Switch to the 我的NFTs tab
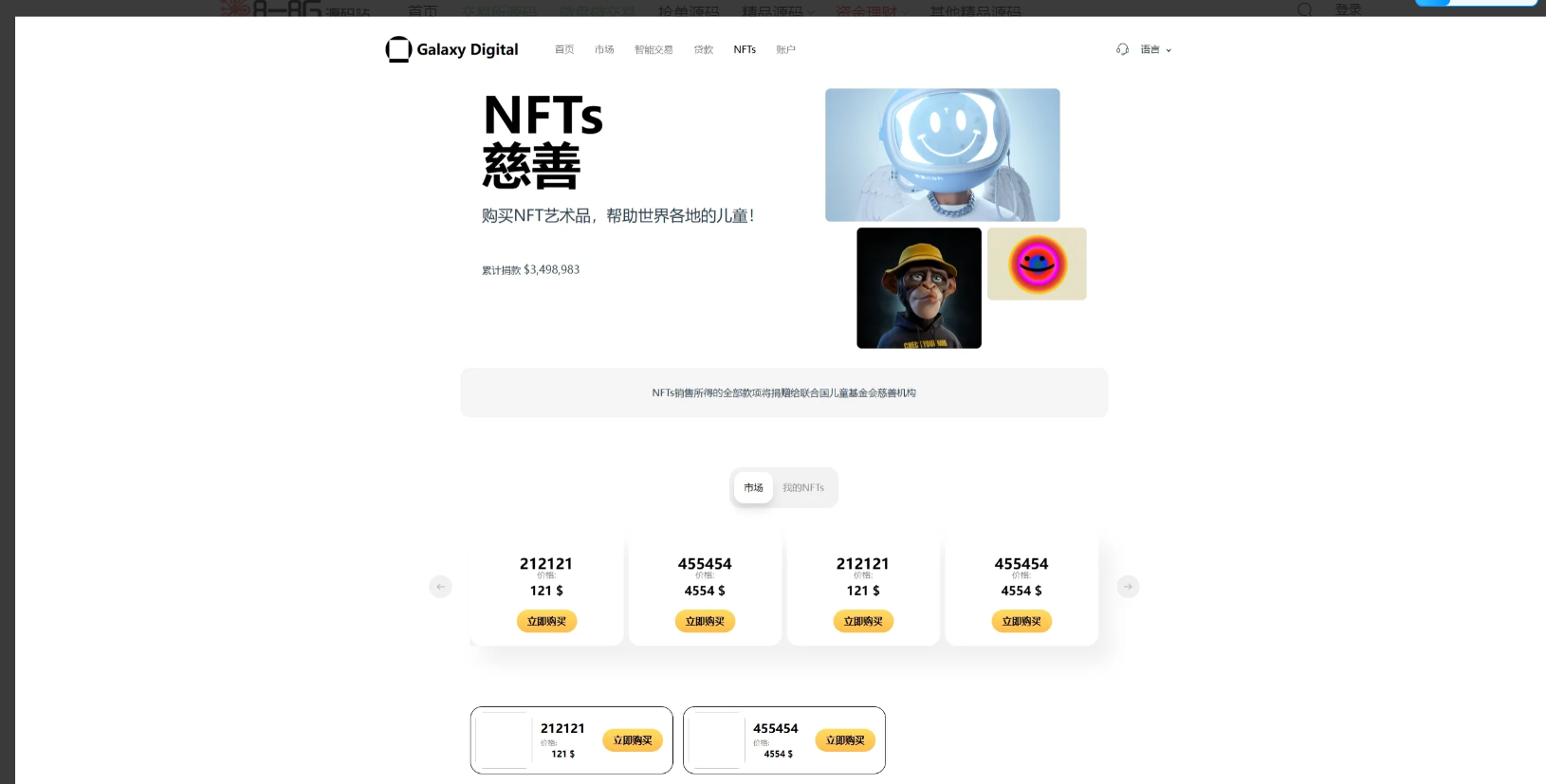Screen dimensions: 1546x784 (x=803, y=487)
